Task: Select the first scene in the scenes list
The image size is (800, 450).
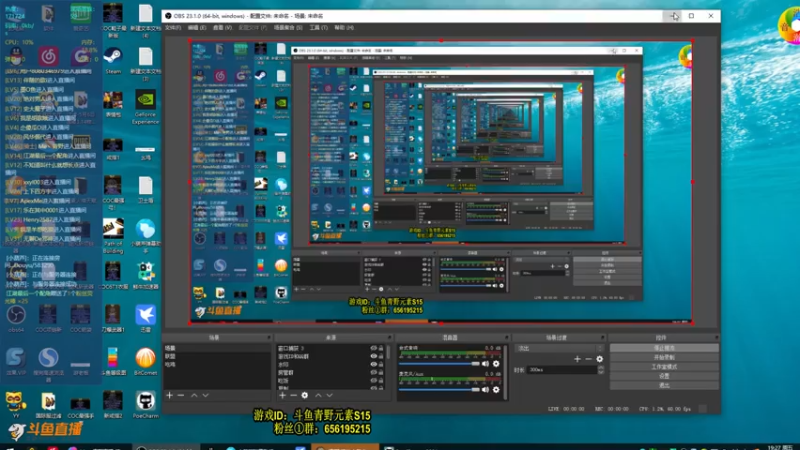Action: [217, 348]
